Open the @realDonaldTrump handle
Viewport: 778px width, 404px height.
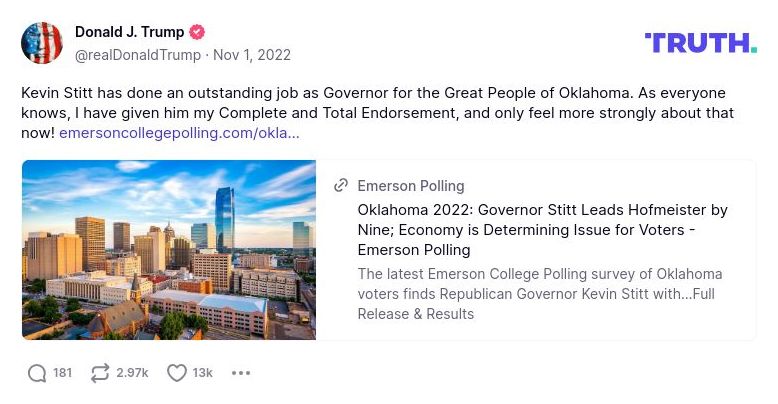click(x=138, y=54)
